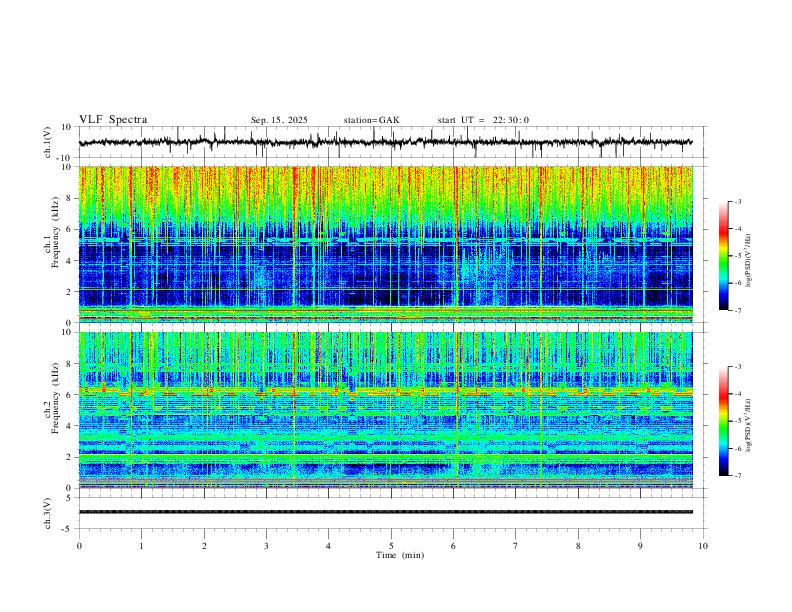Viewport: 792px width, 612px height.
Task: Select the date text "Sep. 15, 2025"
Action: coord(279,120)
